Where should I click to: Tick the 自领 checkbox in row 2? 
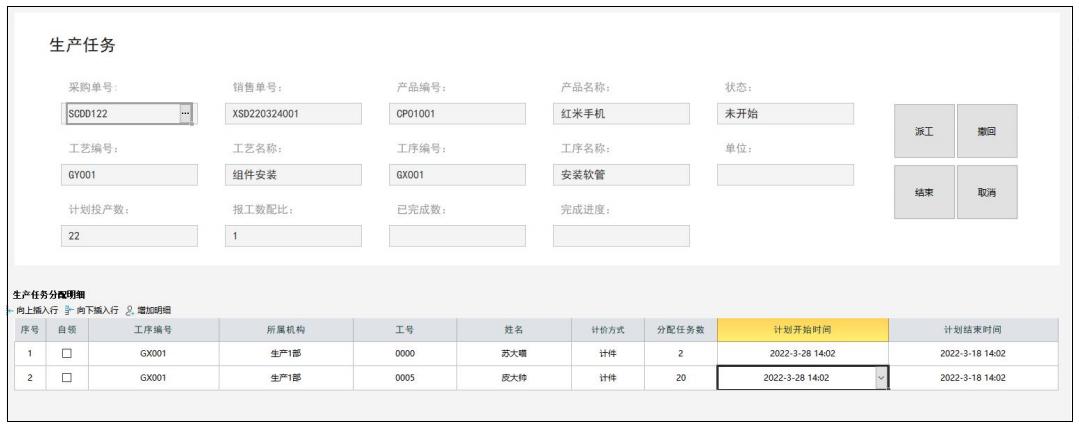click(67, 378)
